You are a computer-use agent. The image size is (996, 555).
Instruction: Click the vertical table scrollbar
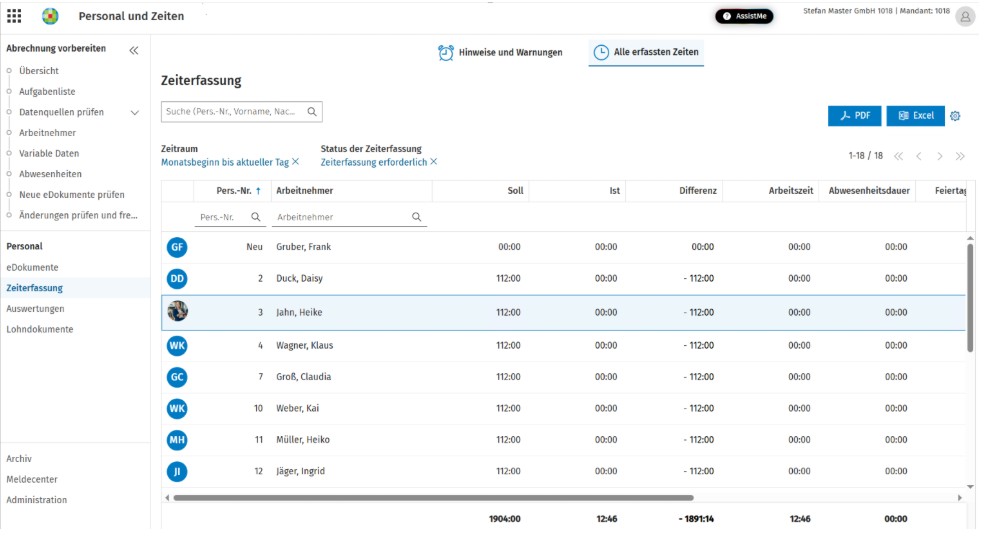coord(970,298)
